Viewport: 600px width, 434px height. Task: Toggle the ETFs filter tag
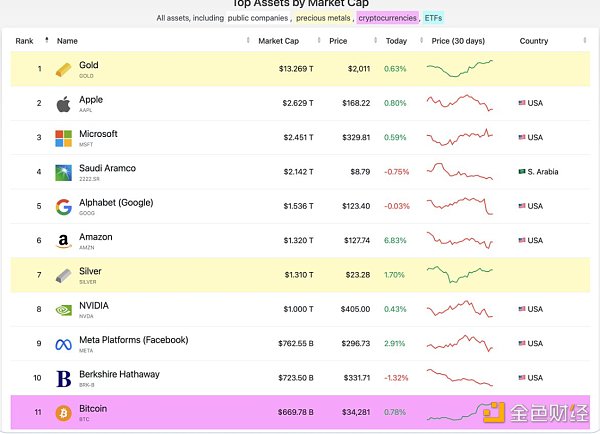pyautogui.click(x=433, y=18)
